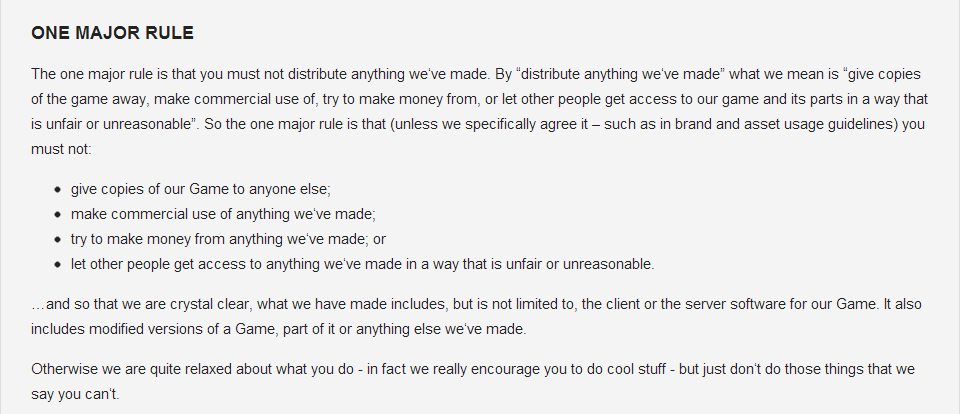Click the bullet about giving copies of Game
Viewport: 972px width, 414px height.
pos(201,189)
